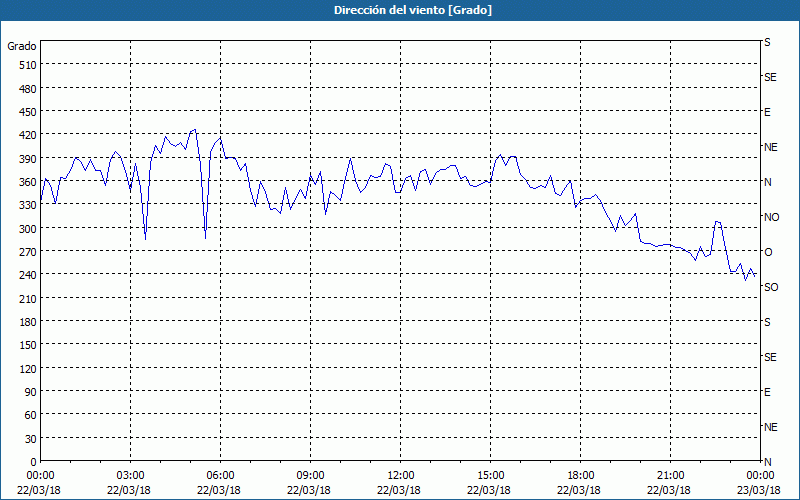Image resolution: width=800 pixels, height=500 pixels.
Task: Click the chart title 'Dirección del viento [Grado]'
Action: [x=413, y=10]
